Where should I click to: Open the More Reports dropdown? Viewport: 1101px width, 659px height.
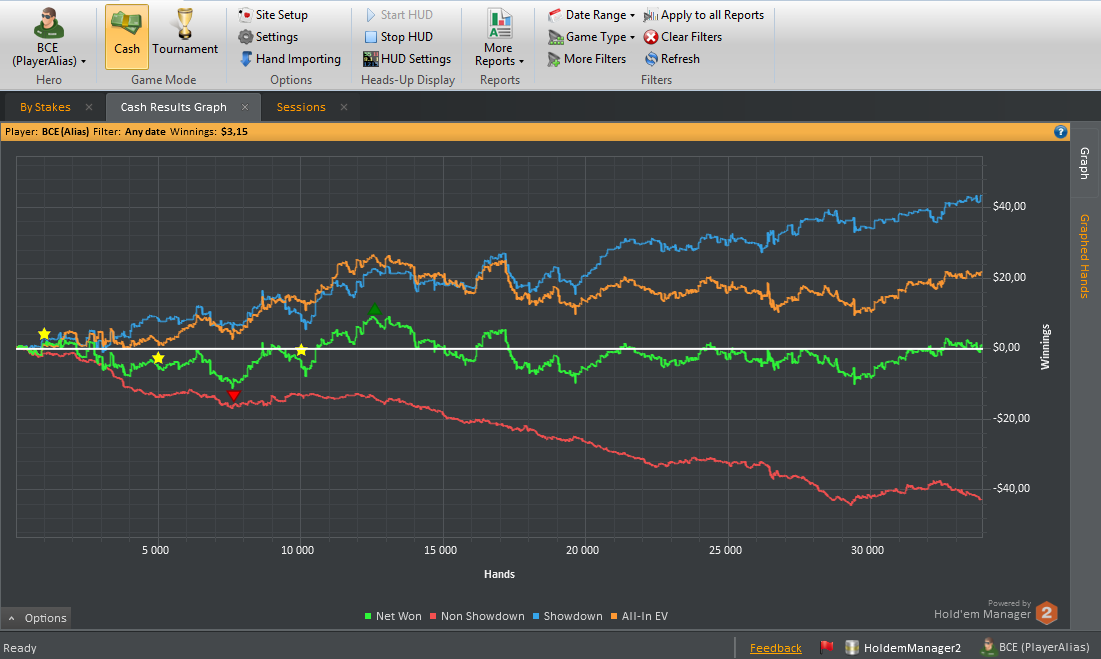(499, 36)
